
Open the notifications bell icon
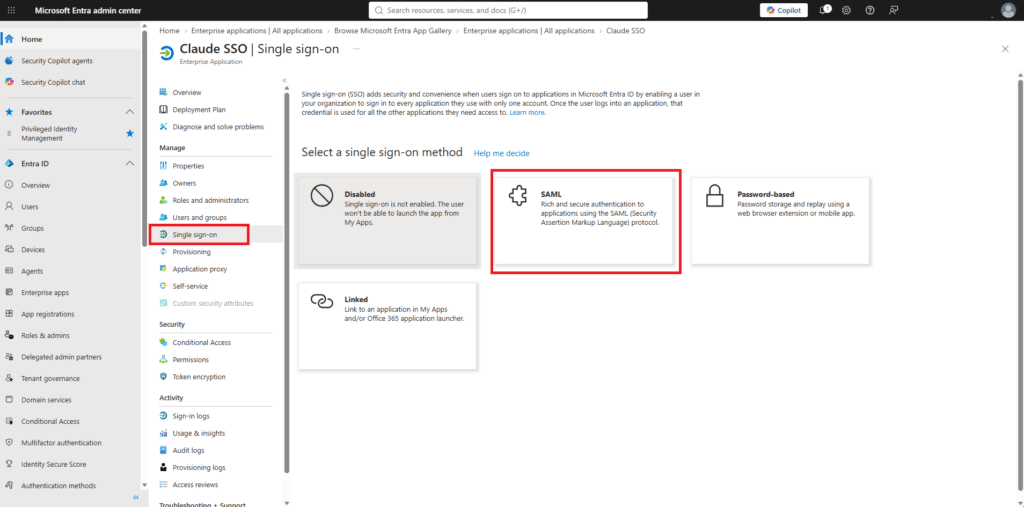825,10
